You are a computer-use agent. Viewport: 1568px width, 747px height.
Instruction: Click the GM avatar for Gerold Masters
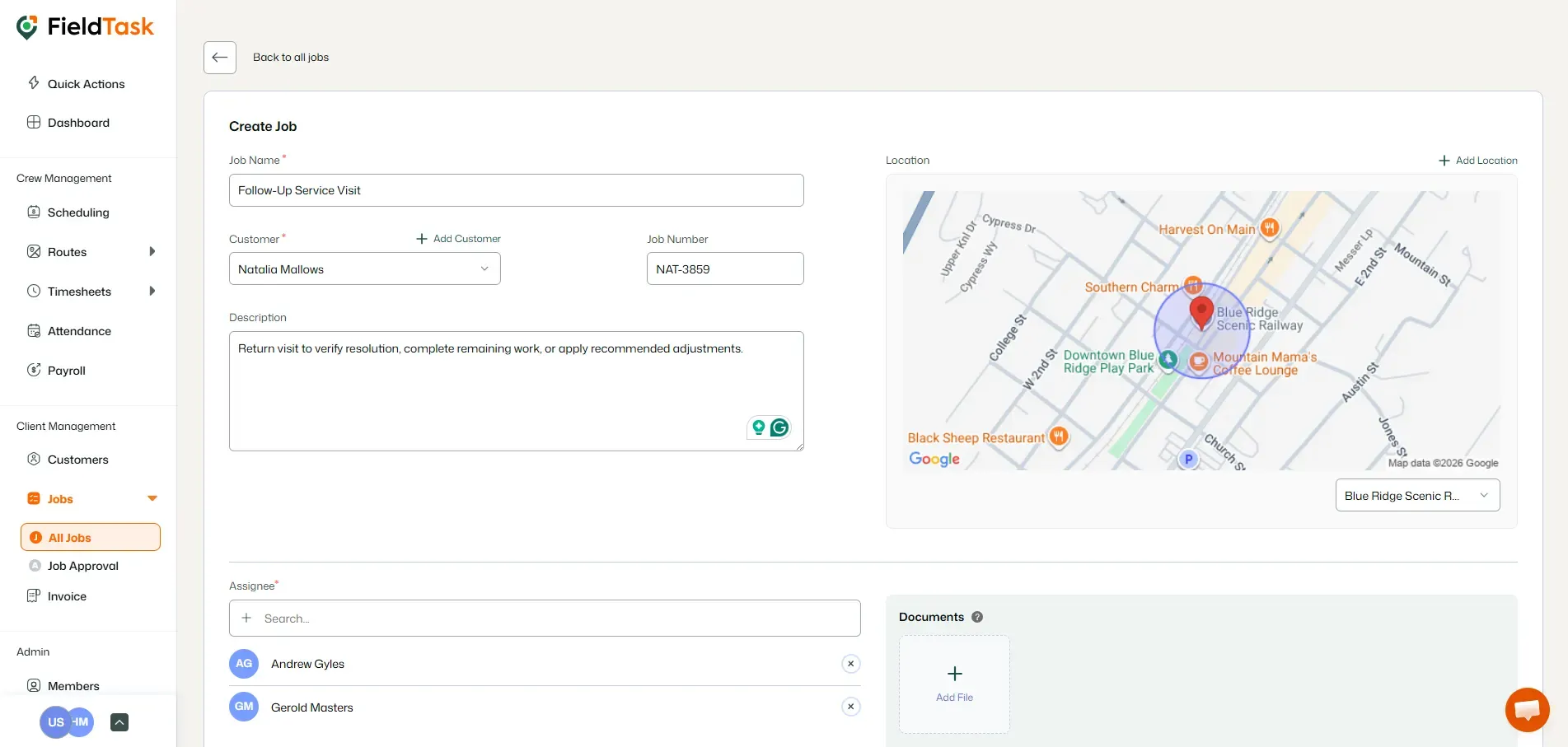click(244, 707)
